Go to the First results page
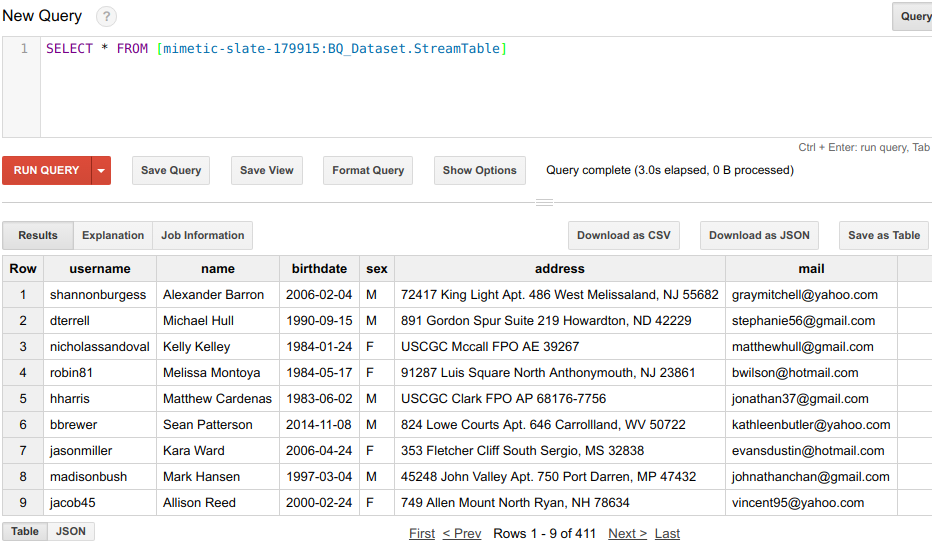Image resolution: width=932 pixels, height=548 pixels. pyautogui.click(x=422, y=534)
